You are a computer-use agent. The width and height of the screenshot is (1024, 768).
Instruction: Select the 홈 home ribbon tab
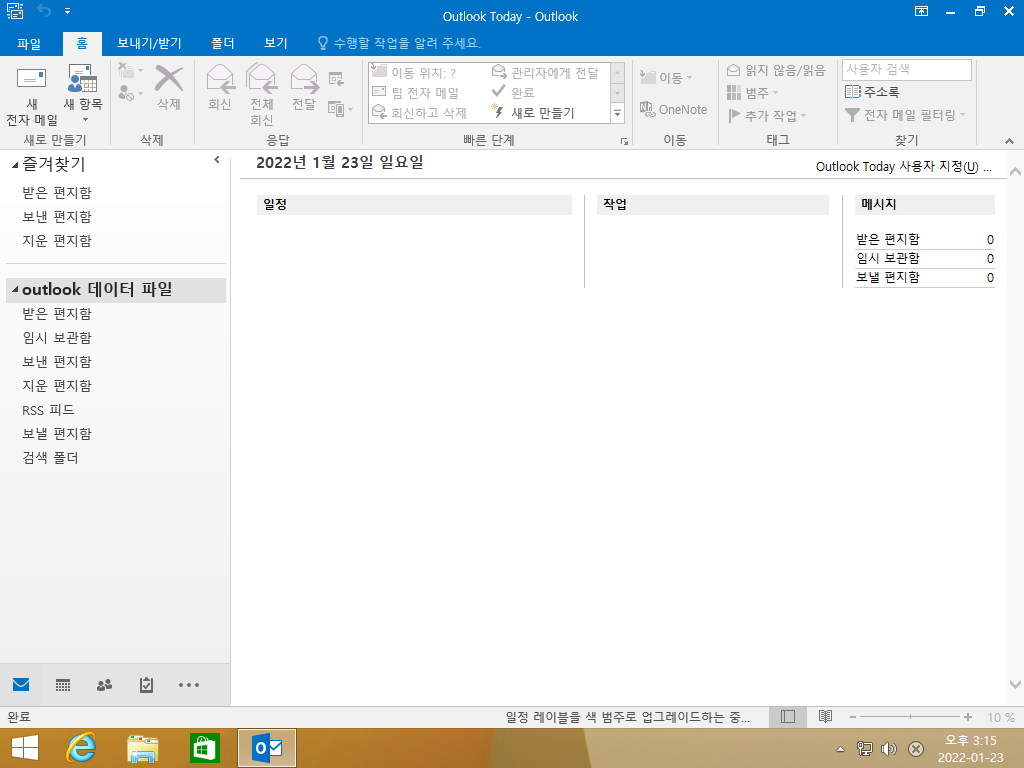tap(82, 44)
